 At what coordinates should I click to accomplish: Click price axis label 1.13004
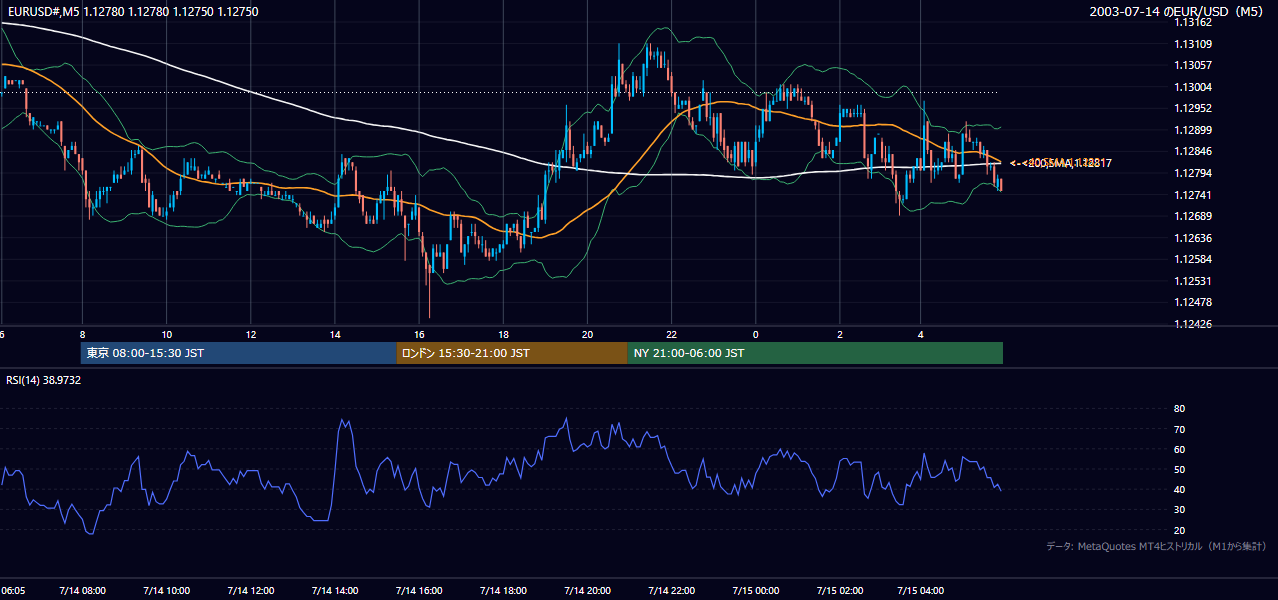coord(1194,87)
